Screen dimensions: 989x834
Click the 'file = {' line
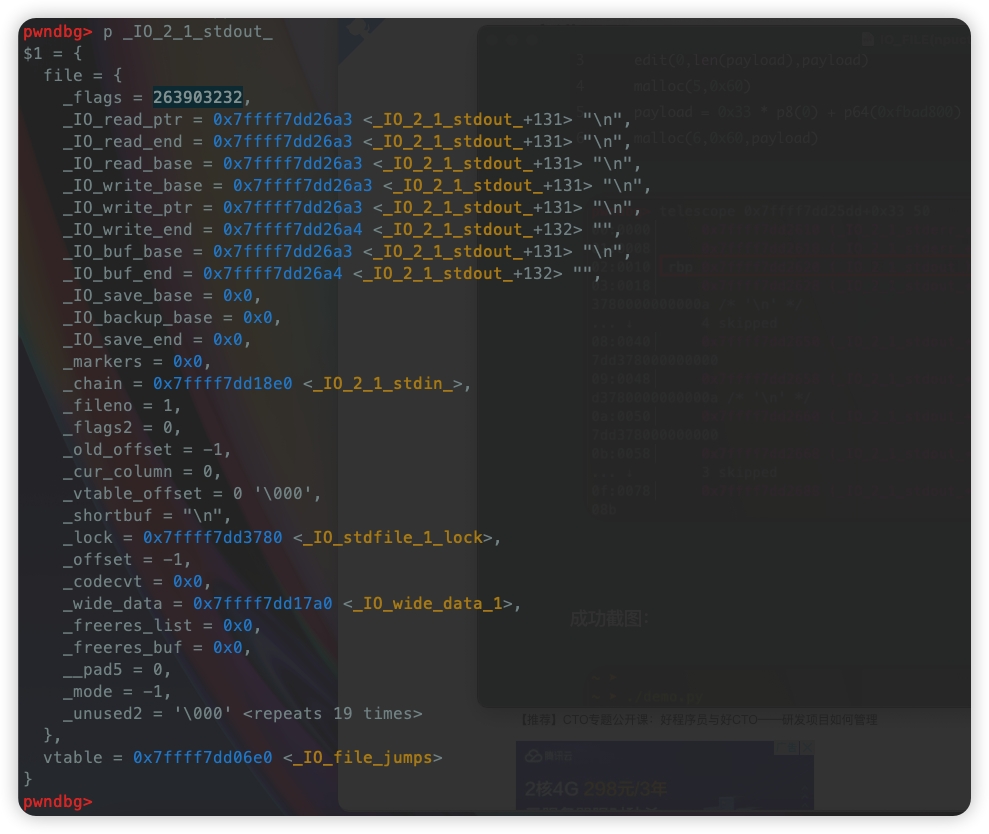click(x=83, y=76)
